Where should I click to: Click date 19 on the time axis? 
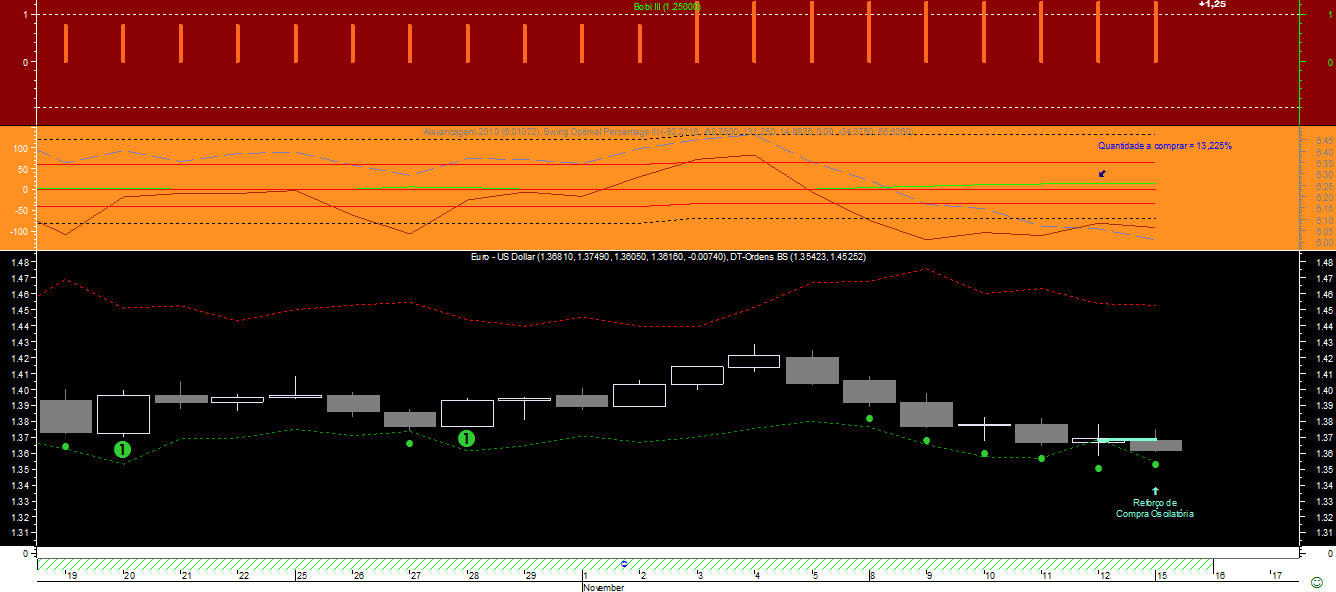click(71, 575)
